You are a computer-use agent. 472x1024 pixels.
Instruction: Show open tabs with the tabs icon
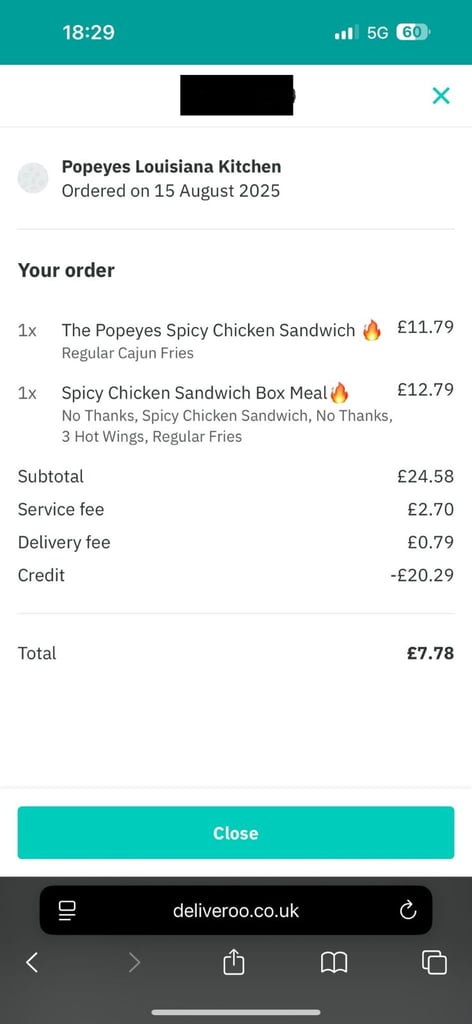(x=434, y=962)
